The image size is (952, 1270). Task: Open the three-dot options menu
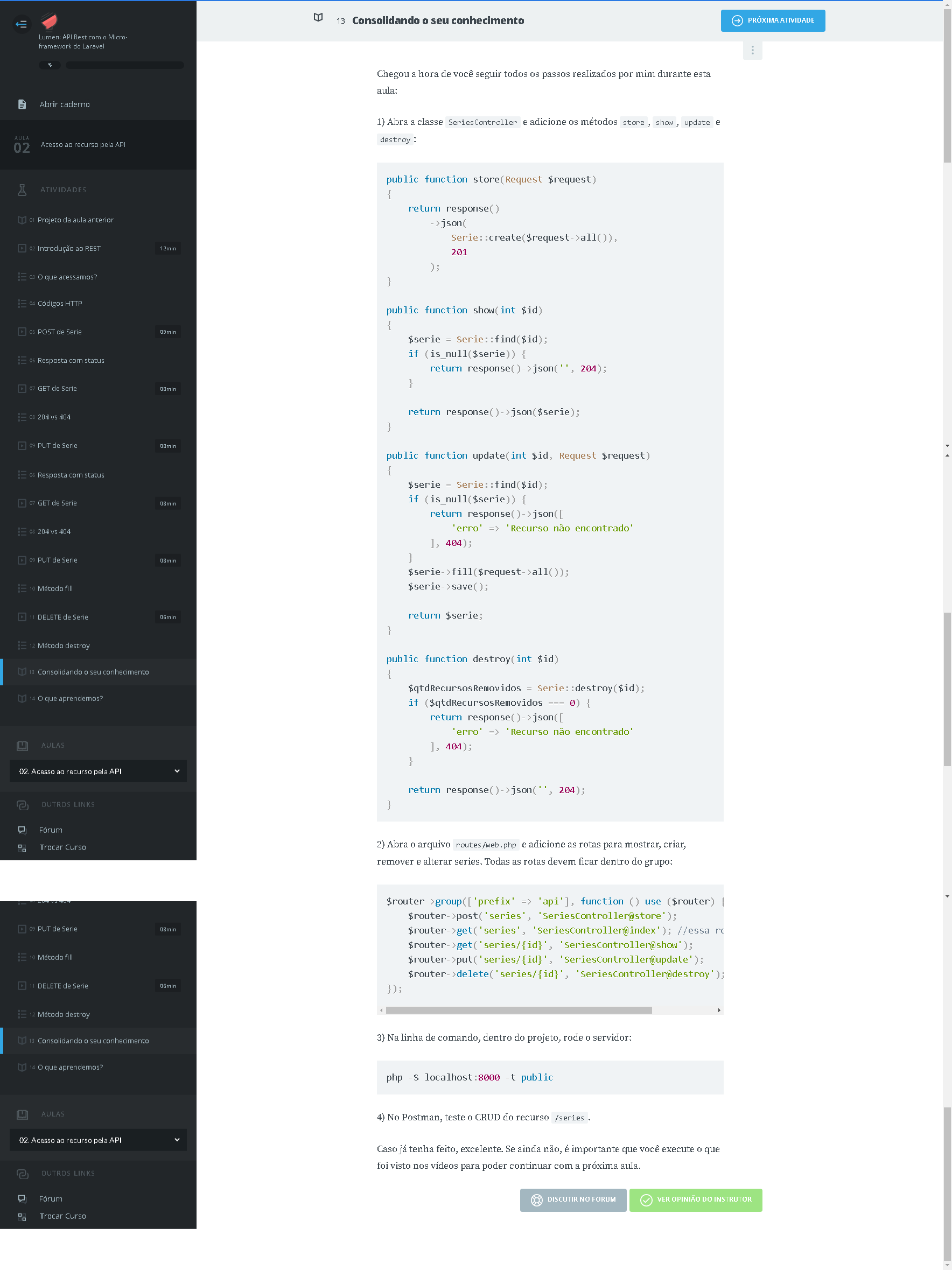(x=752, y=51)
